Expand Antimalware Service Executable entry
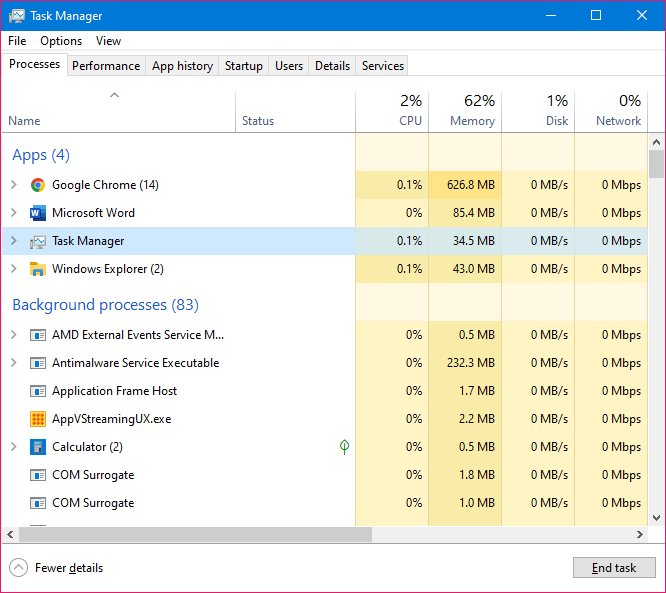The height and width of the screenshot is (593, 666). pos(14,363)
